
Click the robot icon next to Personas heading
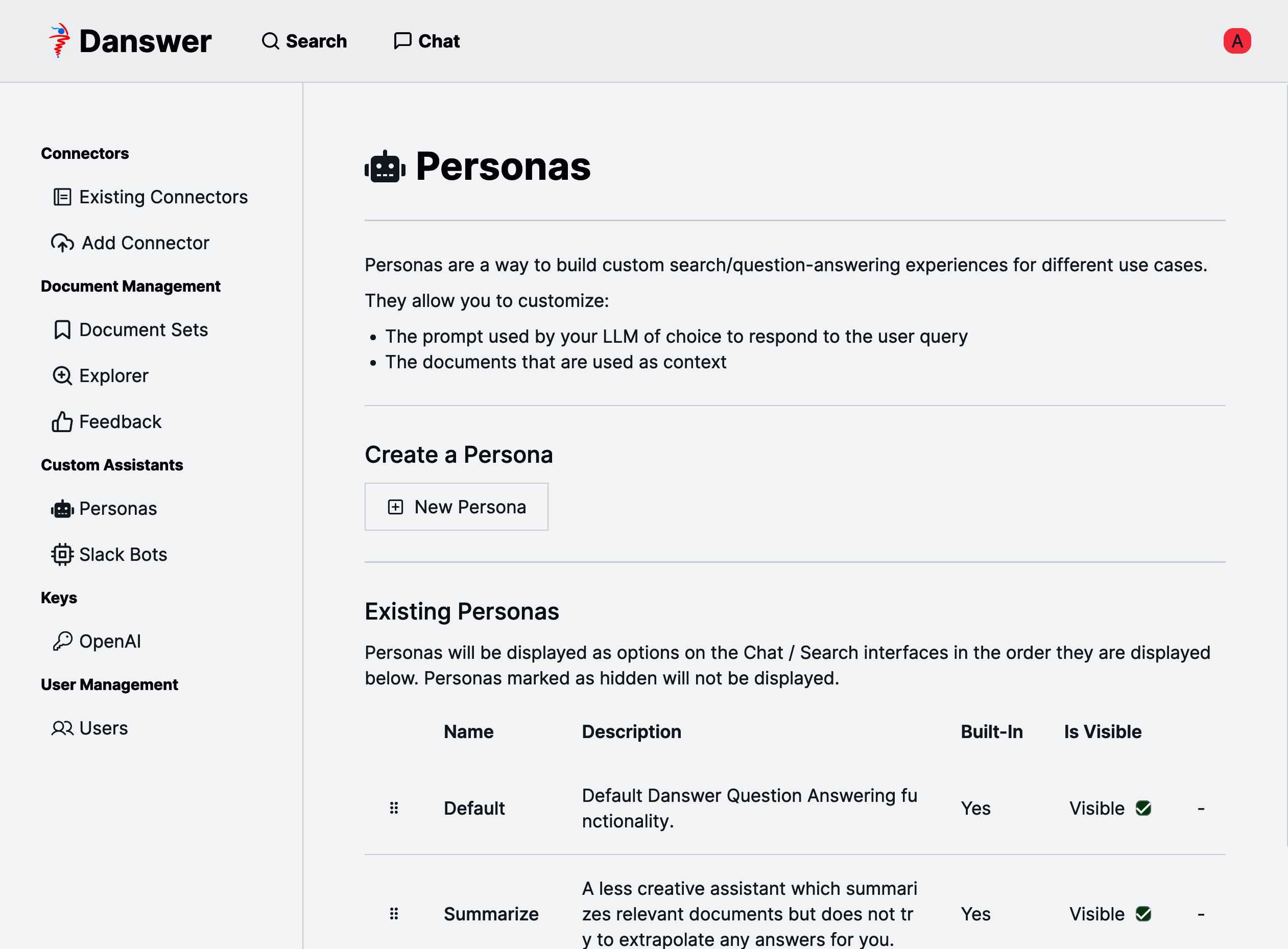click(x=384, y=167)
